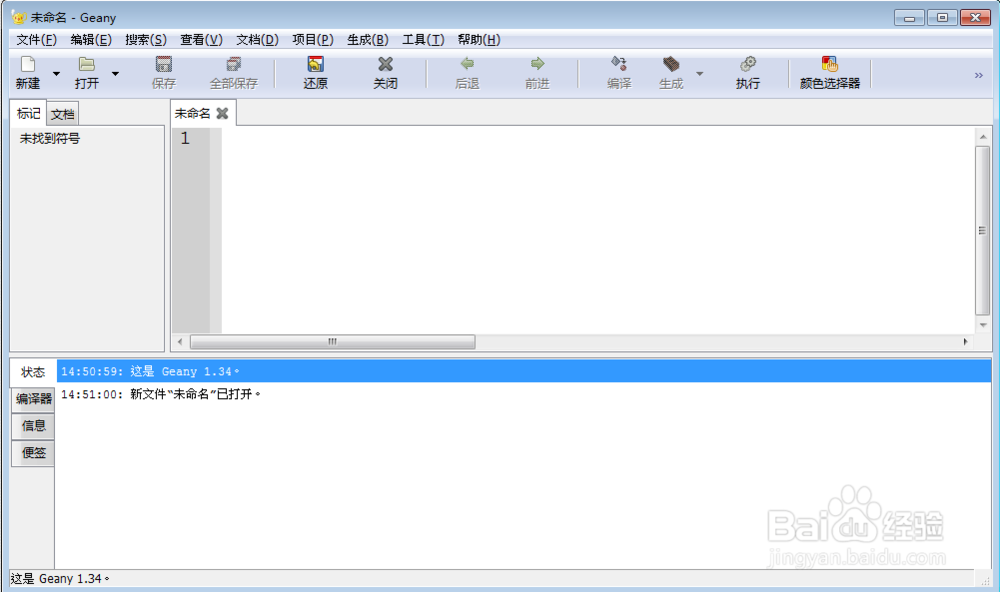Select the 信息 message tab

click(x=33, y=426)
